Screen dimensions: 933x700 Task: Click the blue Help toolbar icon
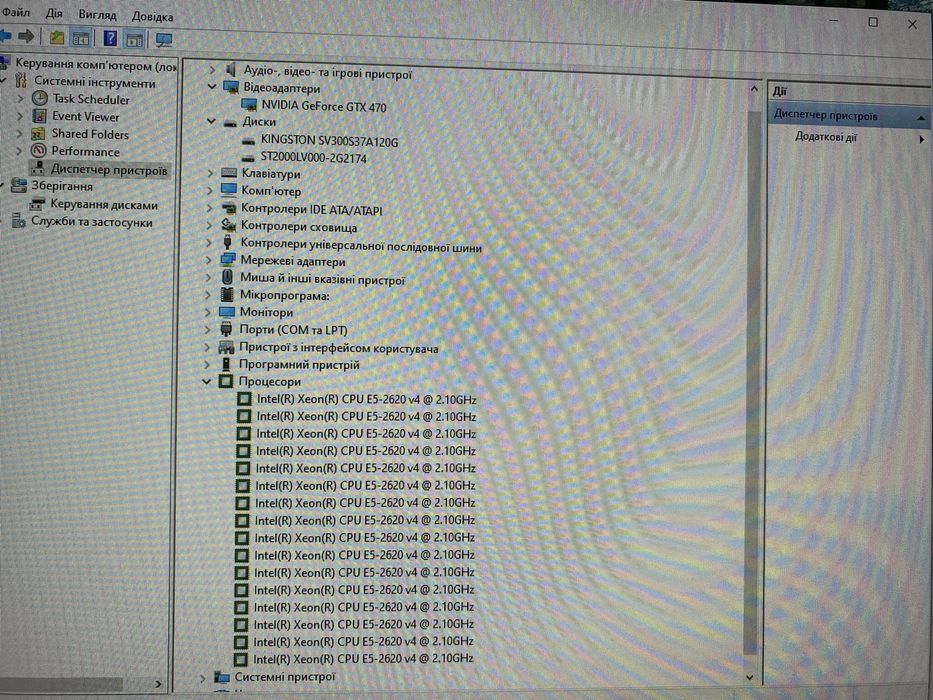click(111, 39)
